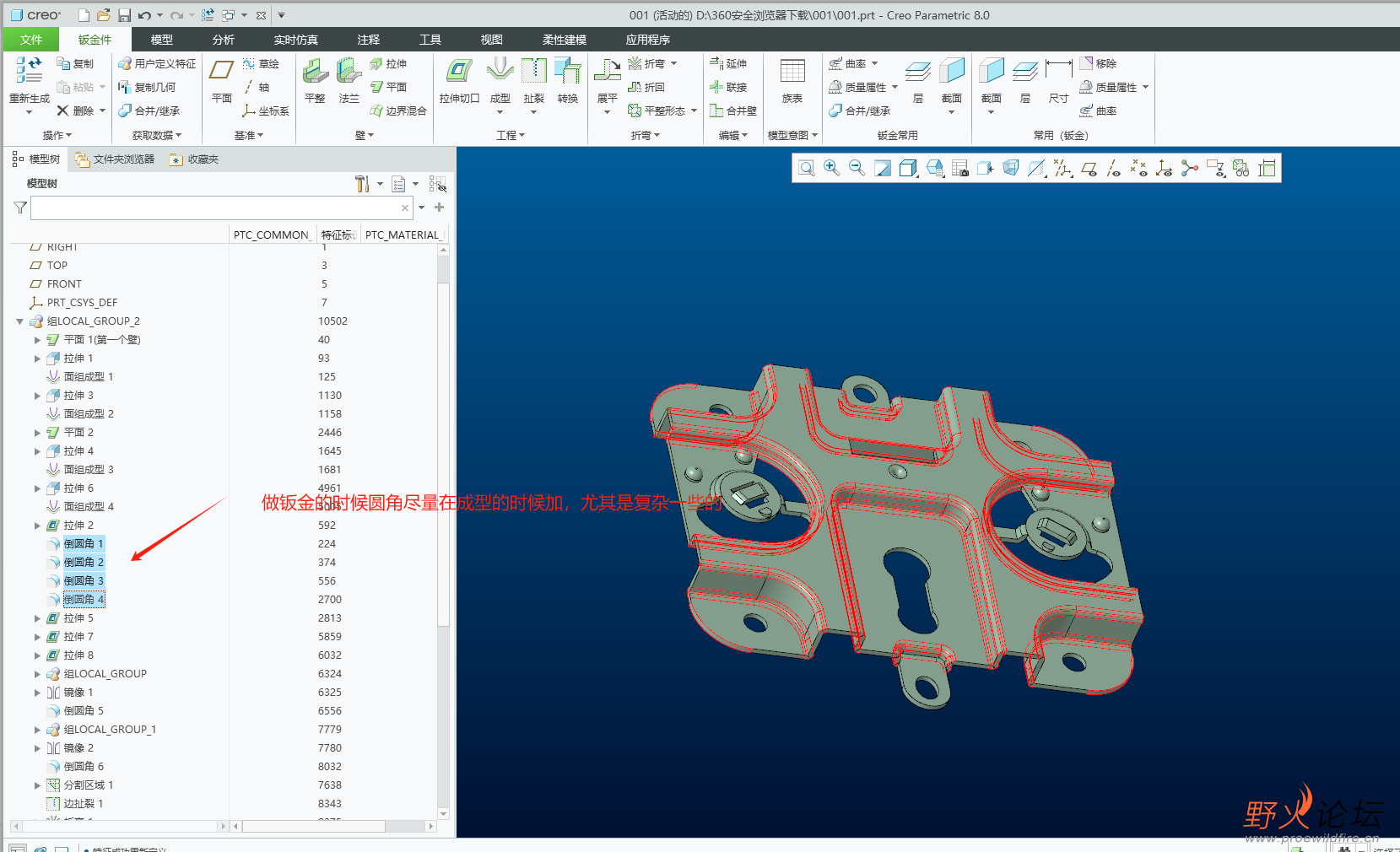Click the PTC_MATERIAL_ column header
This screenshot has height=852, width=1400.
tap(403, 235)
